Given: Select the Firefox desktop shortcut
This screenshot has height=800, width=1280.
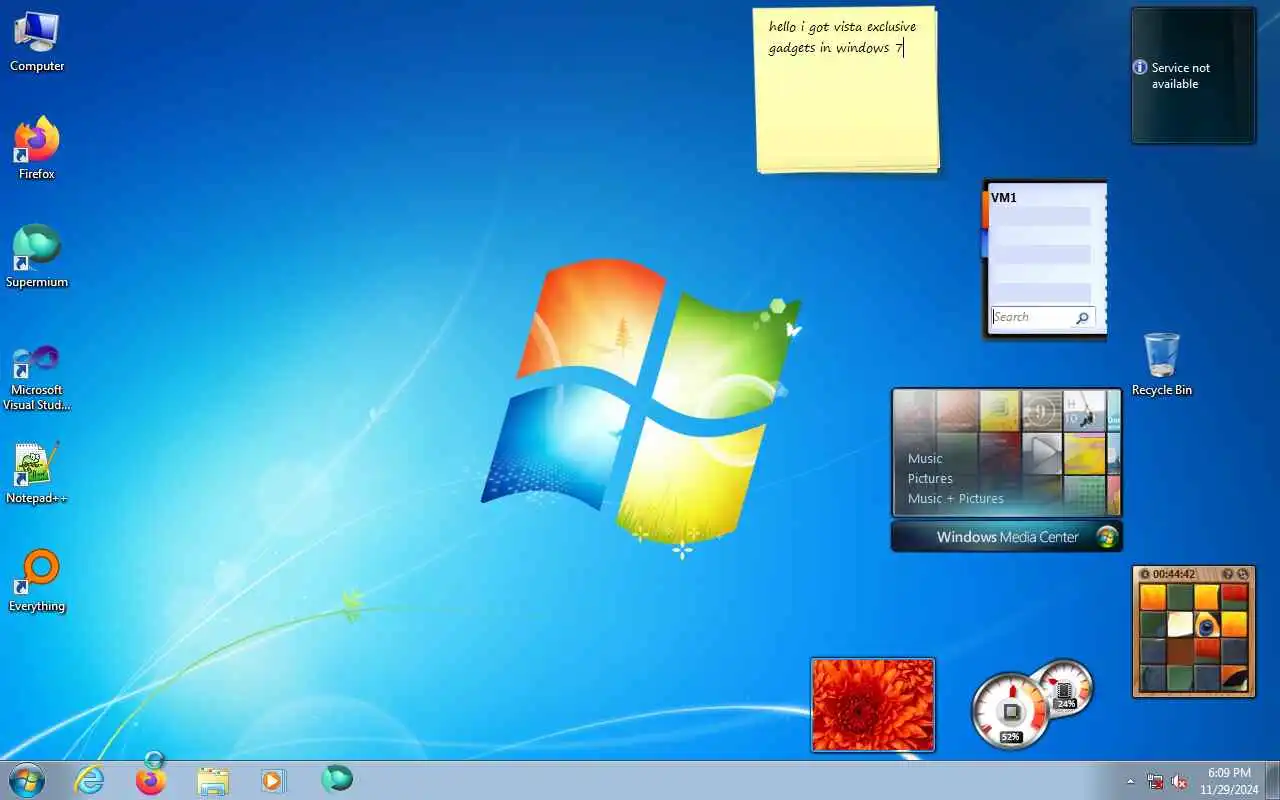Looking at the screenshot, I should pos(37,149).
